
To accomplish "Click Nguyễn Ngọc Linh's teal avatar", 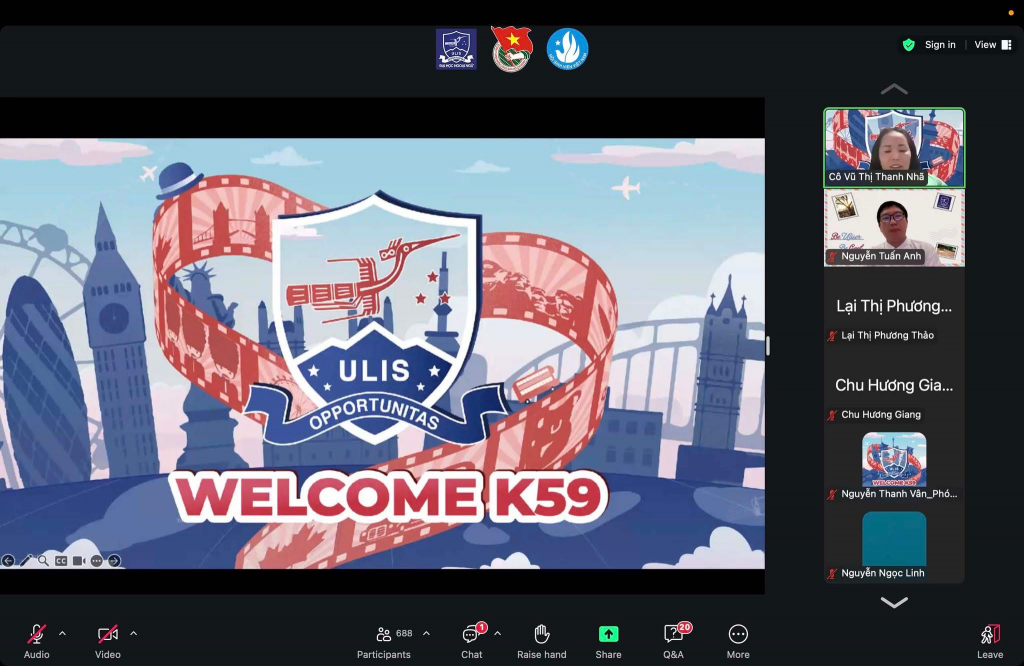I will [x=894, y=538].
